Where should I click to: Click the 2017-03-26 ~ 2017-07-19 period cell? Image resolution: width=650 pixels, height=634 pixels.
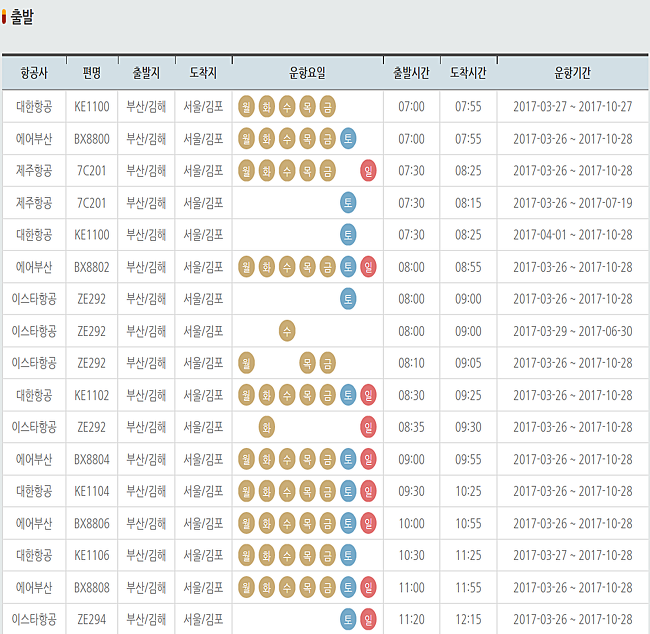pos(572,203)
